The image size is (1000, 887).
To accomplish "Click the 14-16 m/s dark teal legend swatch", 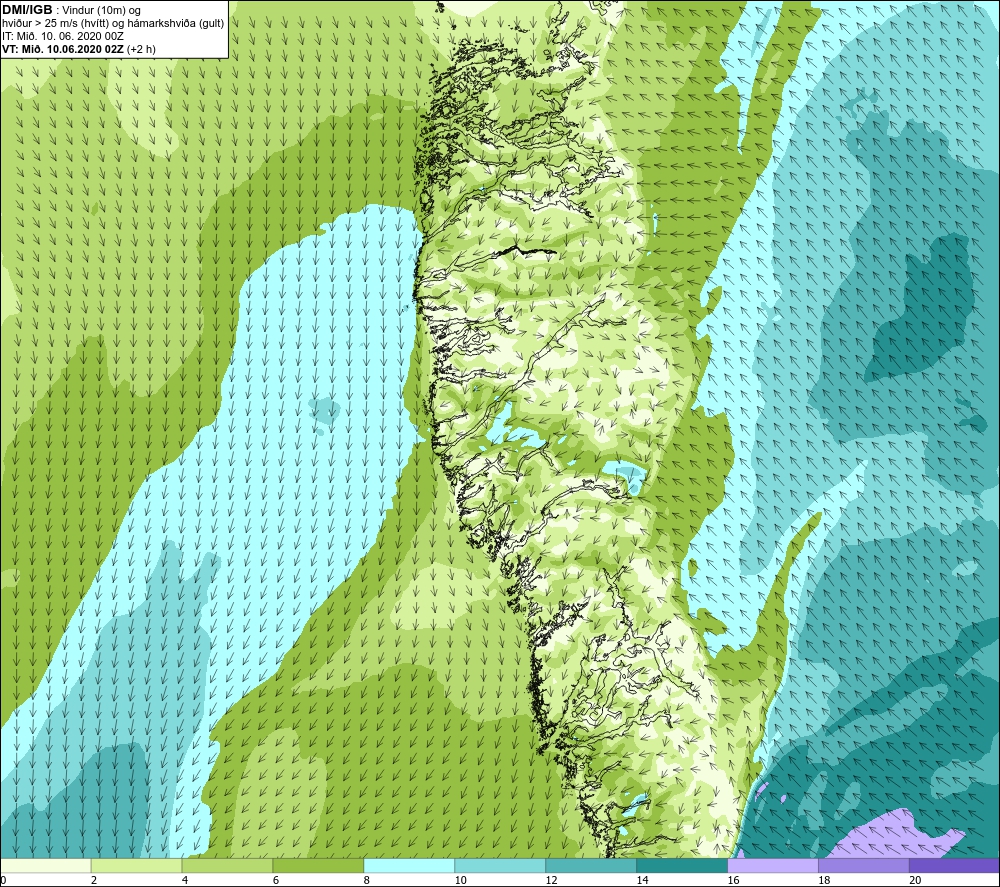I will coord(682,865).
